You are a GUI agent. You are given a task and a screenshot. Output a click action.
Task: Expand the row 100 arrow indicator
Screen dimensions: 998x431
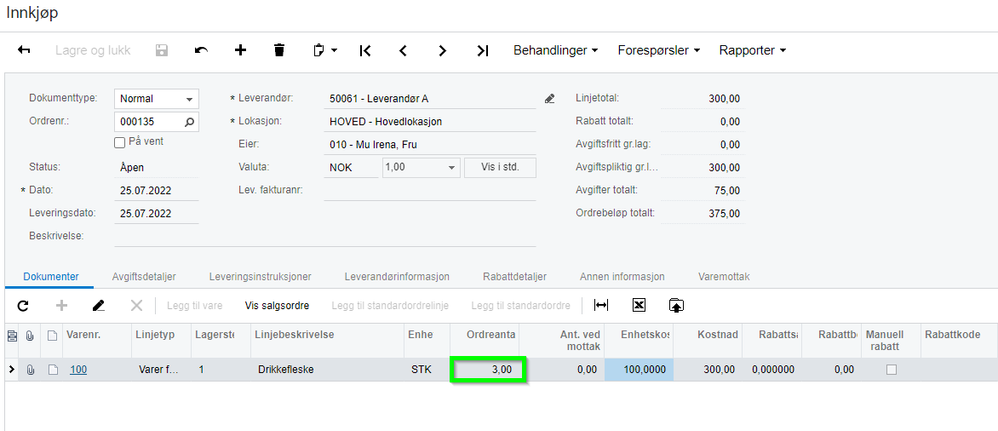click(x=12, y=369)
